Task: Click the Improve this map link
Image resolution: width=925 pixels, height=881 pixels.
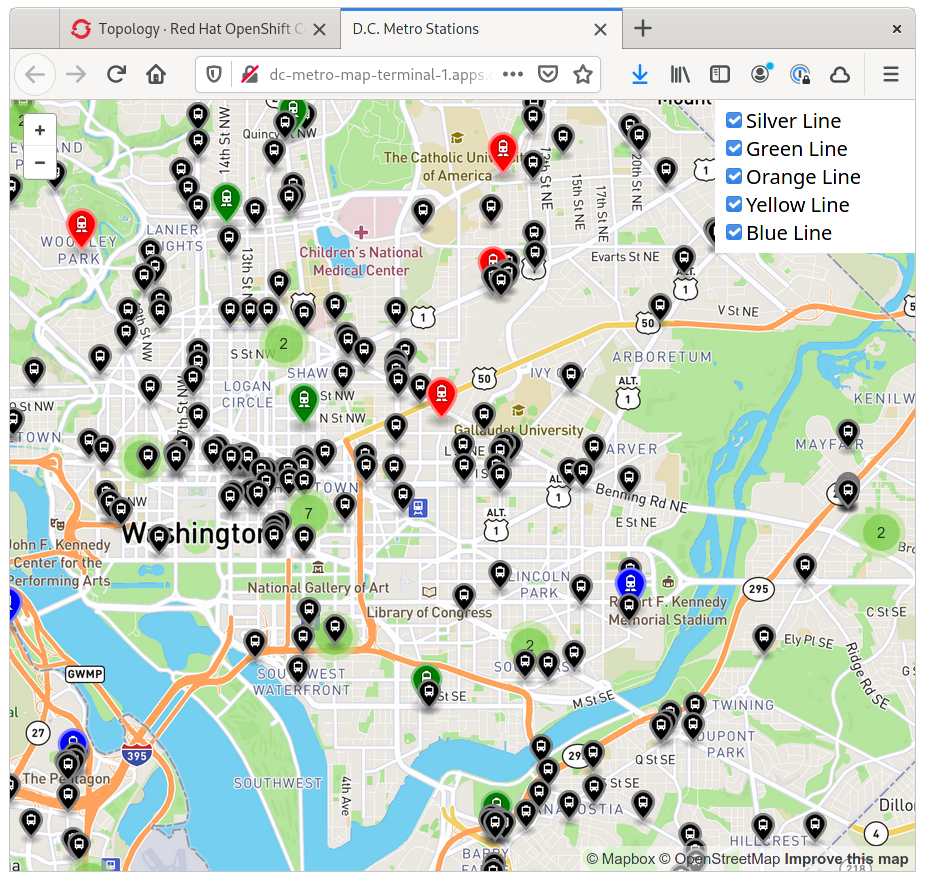Action: [846, 859]
